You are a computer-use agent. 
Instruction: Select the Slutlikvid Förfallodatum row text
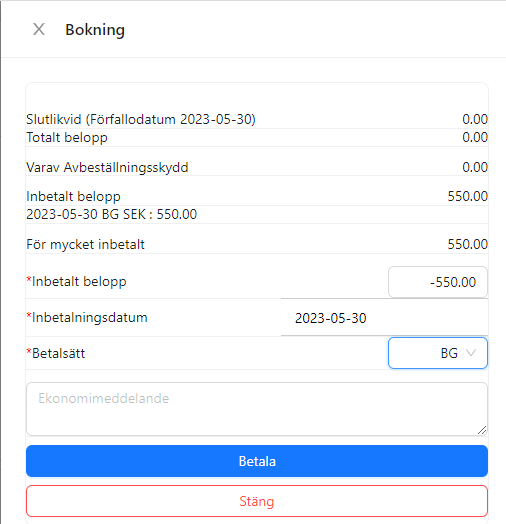pyautogui.click(x=141, y=119)
